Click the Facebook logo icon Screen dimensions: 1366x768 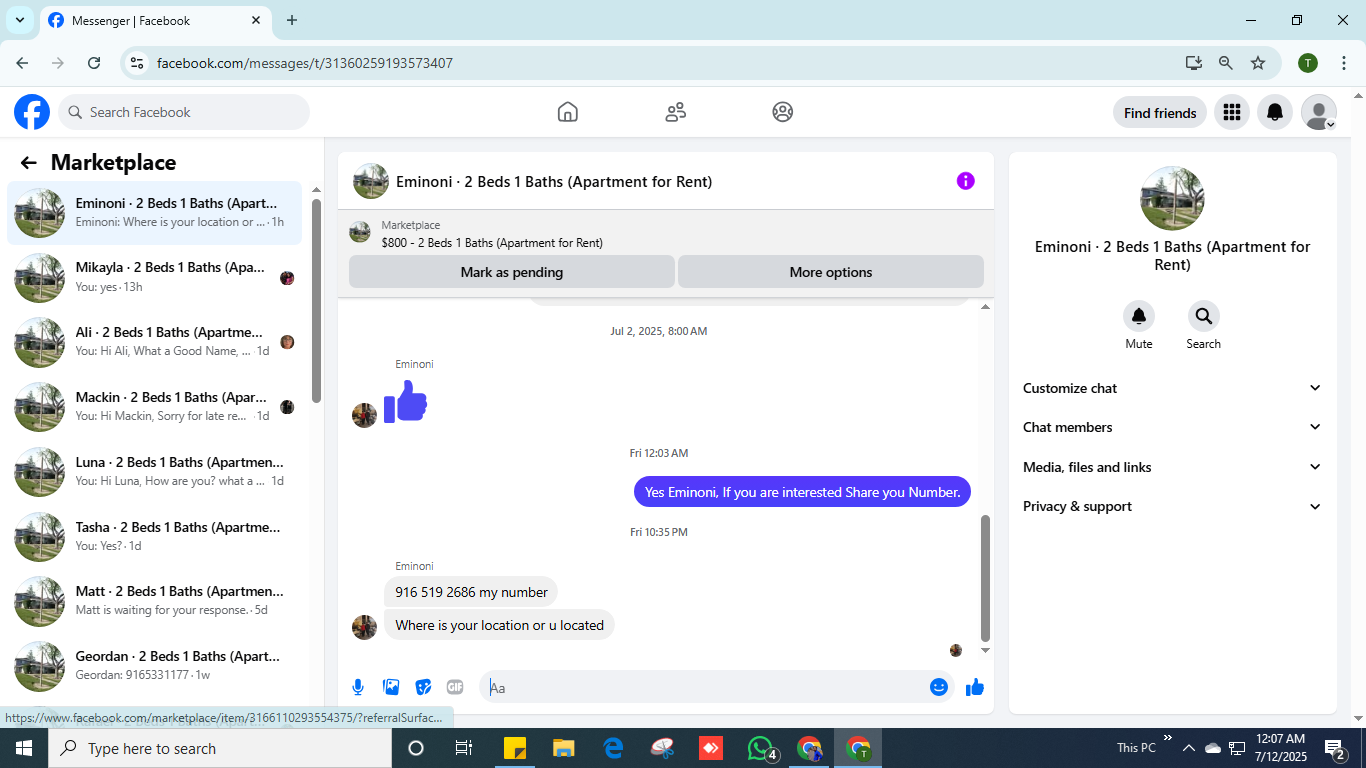pyautogui.click(x=32, y=112)
